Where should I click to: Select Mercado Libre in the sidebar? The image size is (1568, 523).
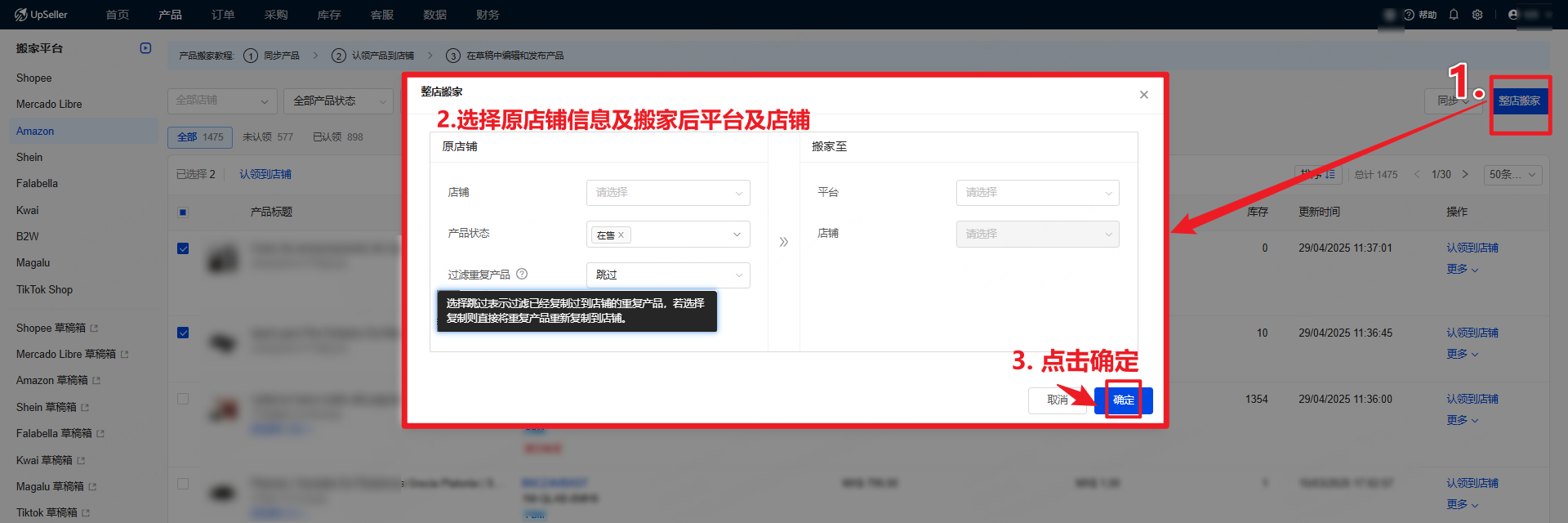pyautogui.click(x=49, y=105)
